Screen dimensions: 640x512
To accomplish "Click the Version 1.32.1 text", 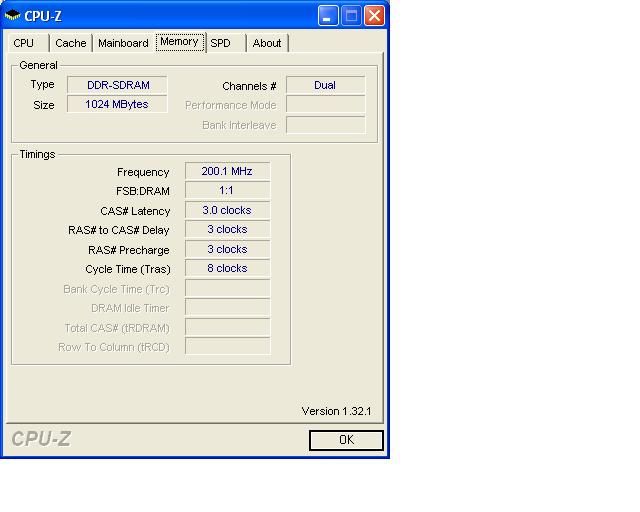I will click(x=336, y=411).
